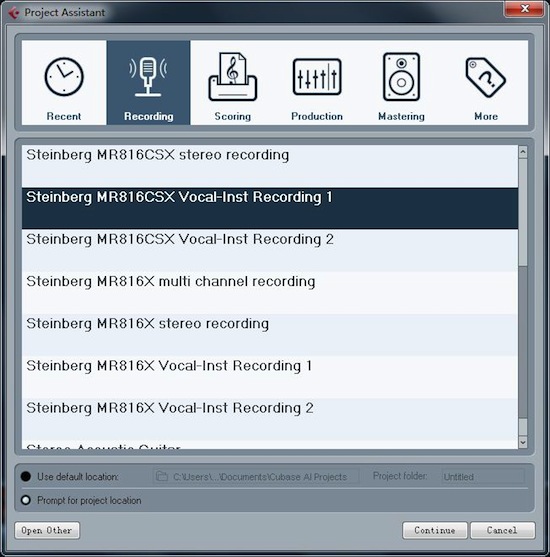550x557 pixels.
Task: Click the Project folder name field
Action: pyautogui.click(x=483, y=476)
